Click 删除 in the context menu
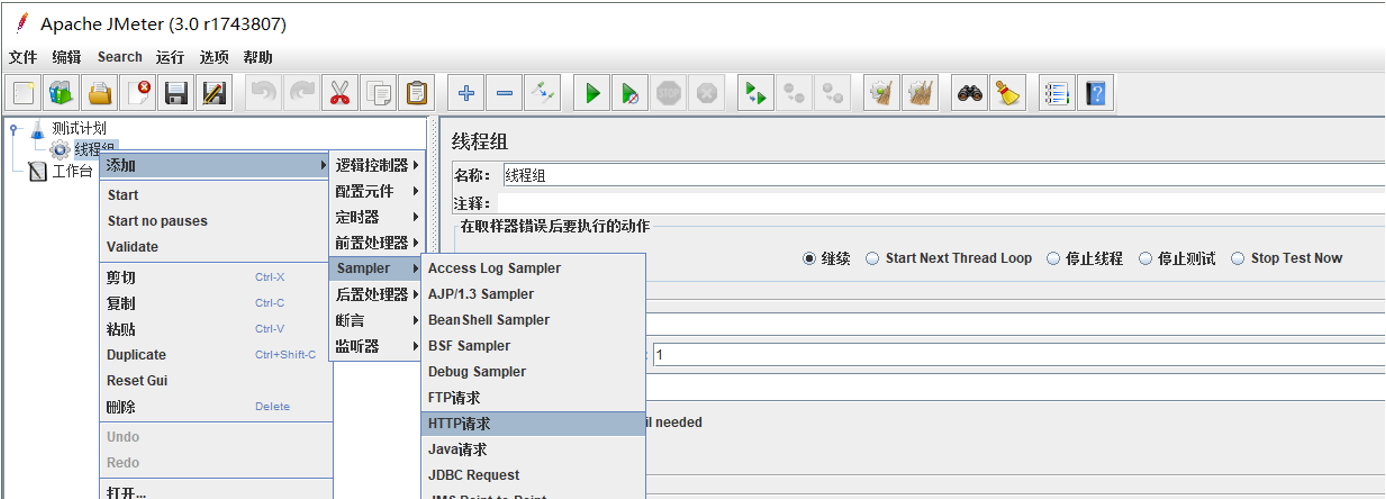 (216, 407)
